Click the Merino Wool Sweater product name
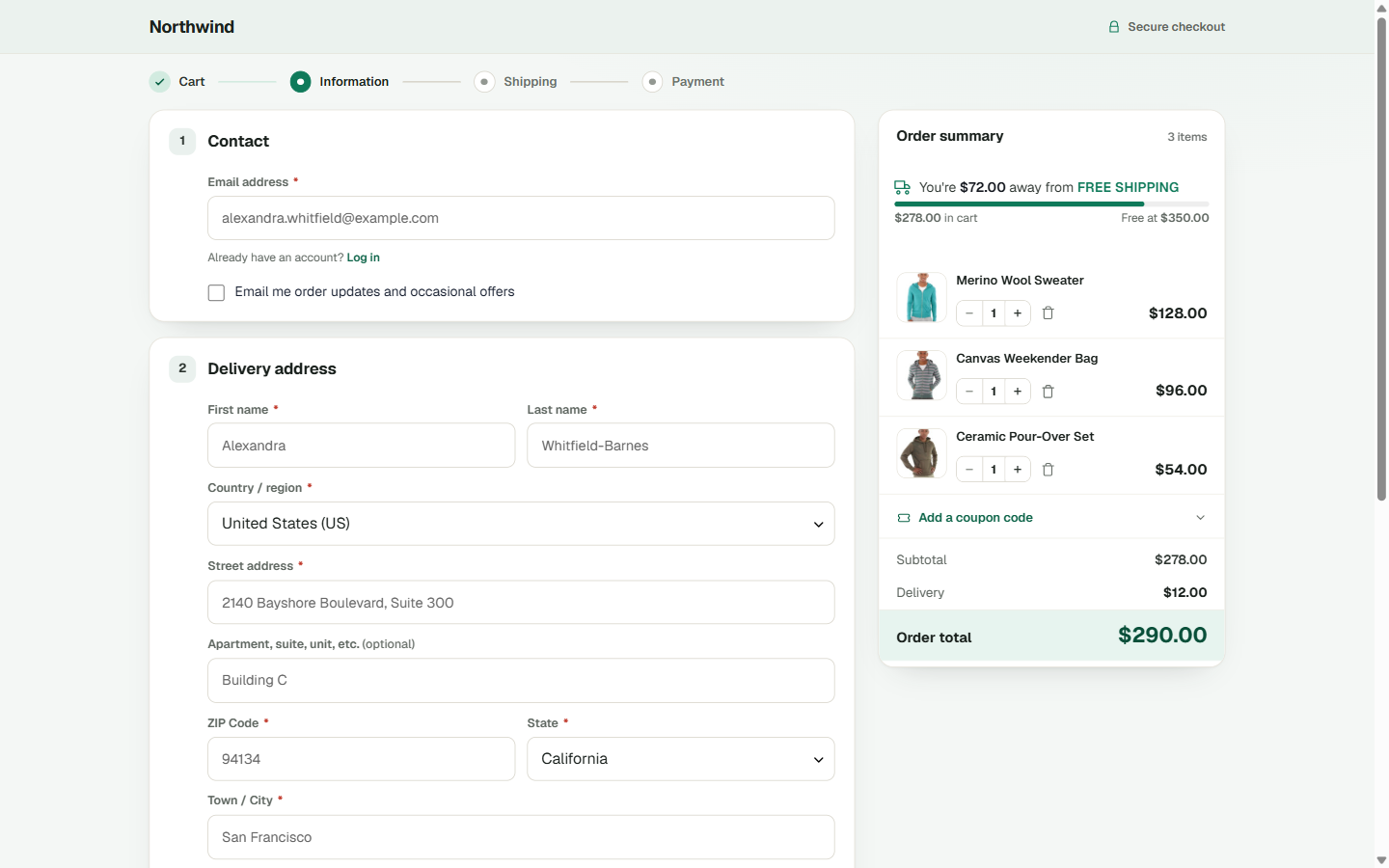 point(1020,281)
